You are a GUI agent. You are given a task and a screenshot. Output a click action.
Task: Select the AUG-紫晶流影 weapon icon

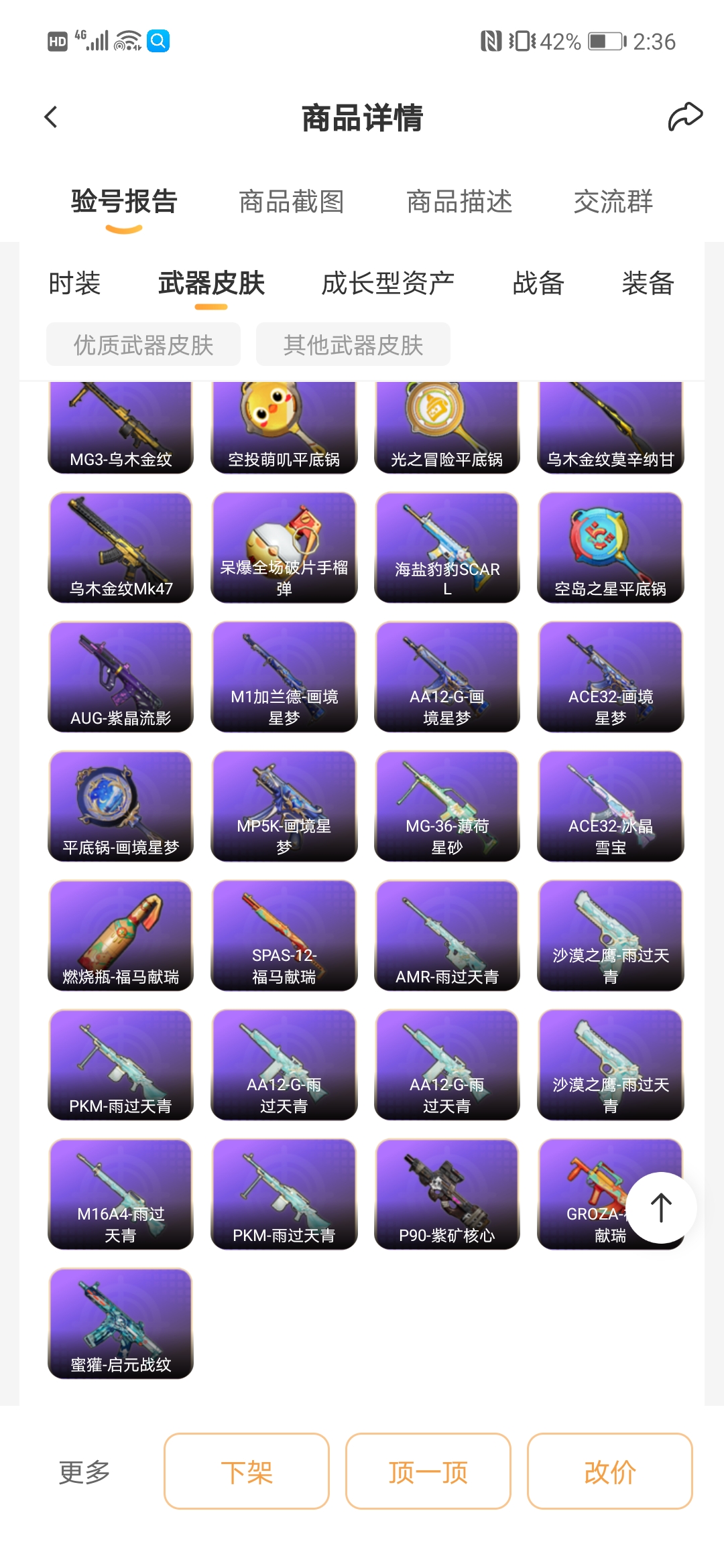[x=121, y=677]
